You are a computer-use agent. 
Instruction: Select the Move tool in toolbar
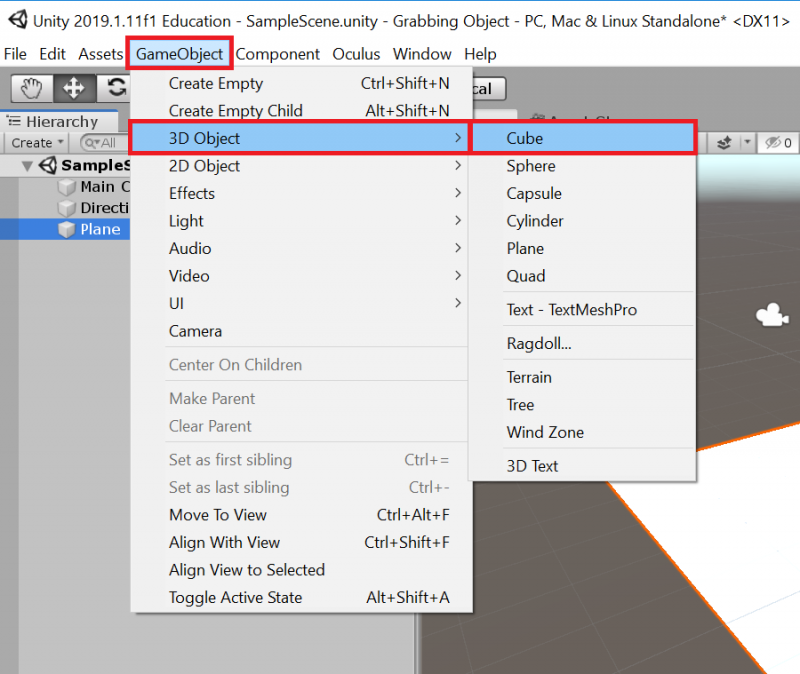click(x=74, y=88)
